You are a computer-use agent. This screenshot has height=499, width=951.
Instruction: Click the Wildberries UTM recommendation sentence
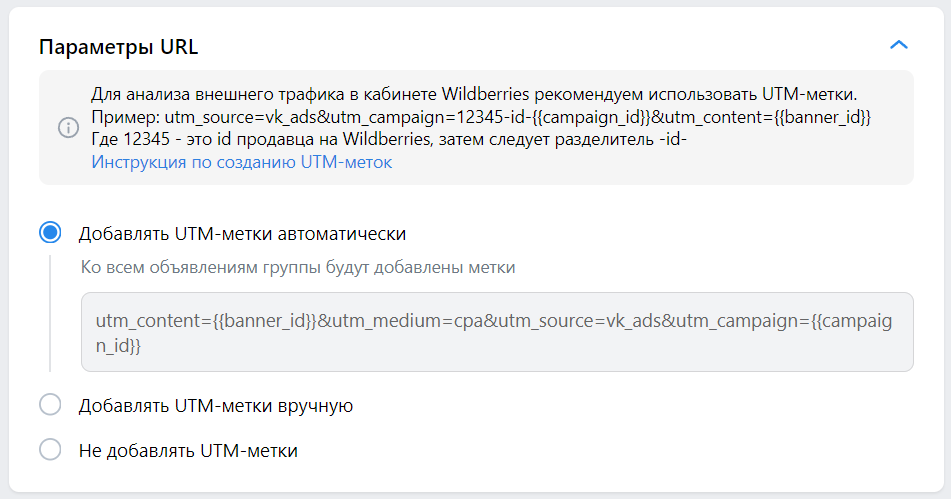coord(480,94)
